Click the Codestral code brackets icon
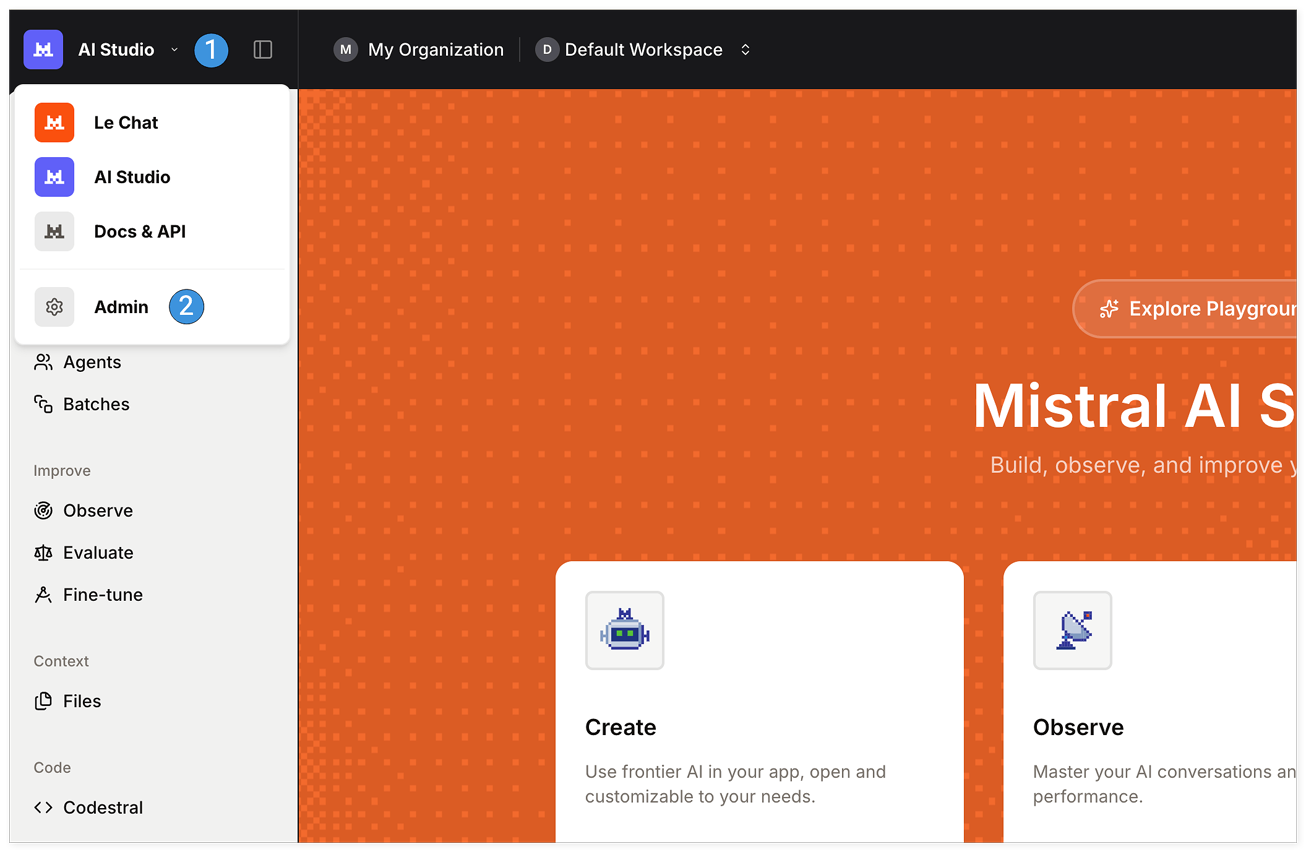Image resolution: width=1306 pixels, height=852 pixels. tap(43, 807)
